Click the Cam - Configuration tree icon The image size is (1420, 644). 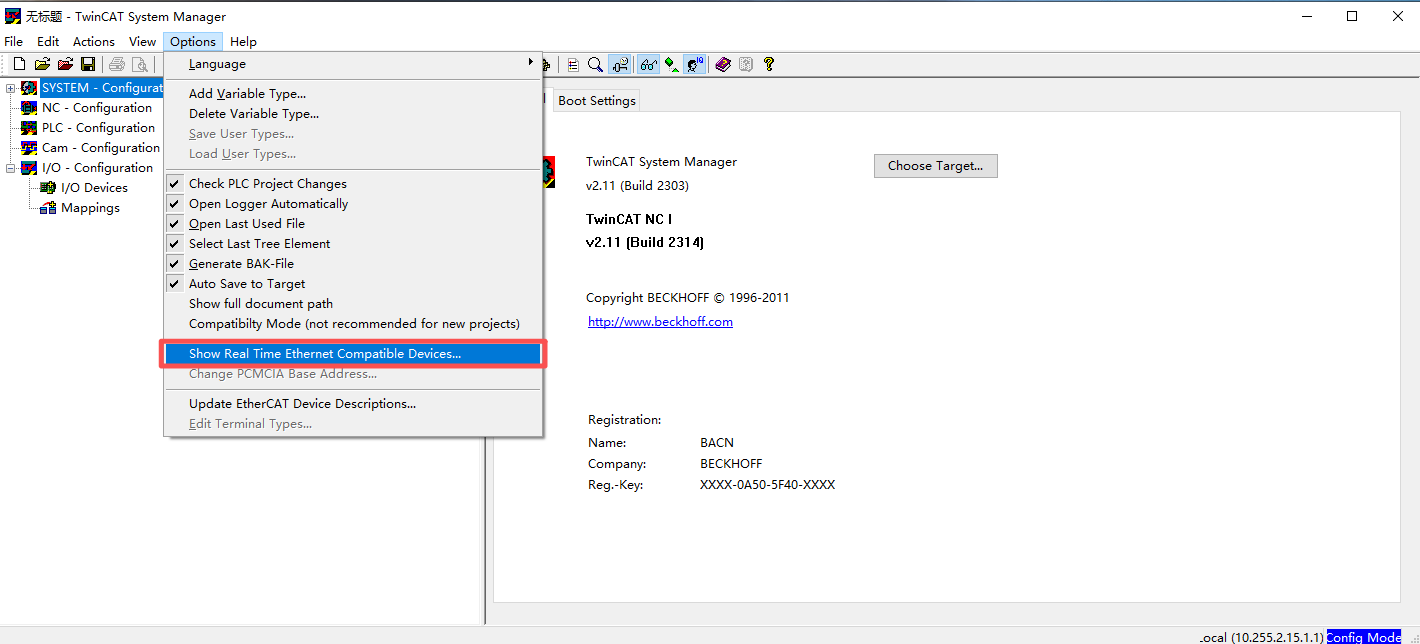[29, 148]
